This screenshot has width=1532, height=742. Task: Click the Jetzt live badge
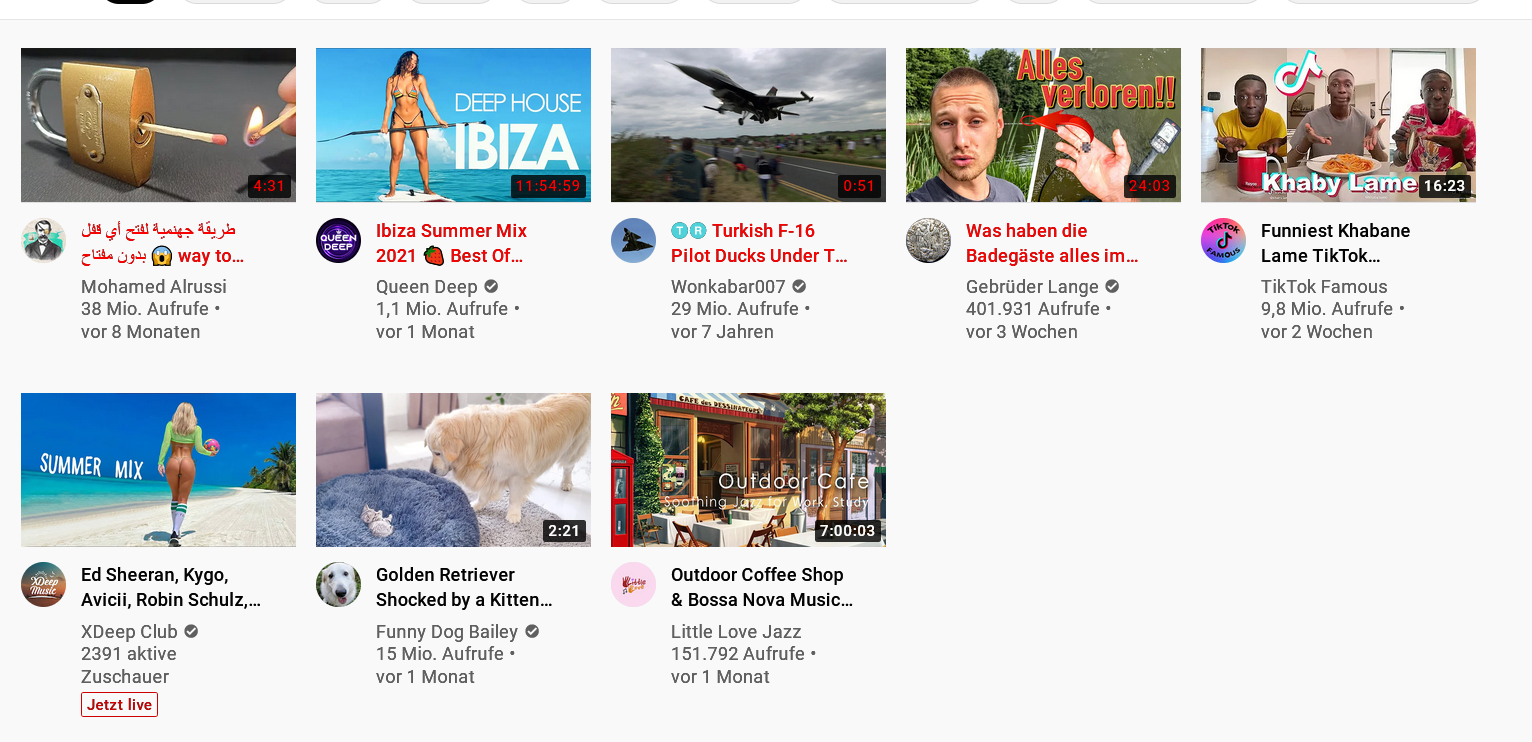click(119, 705)
